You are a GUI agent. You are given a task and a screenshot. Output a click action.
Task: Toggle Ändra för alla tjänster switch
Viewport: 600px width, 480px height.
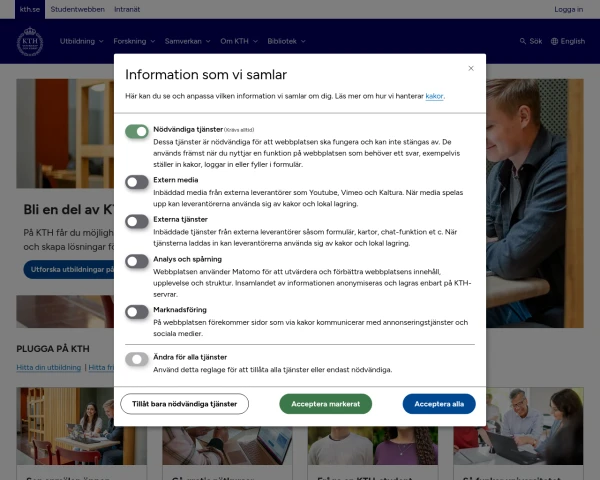pos(137,359)
